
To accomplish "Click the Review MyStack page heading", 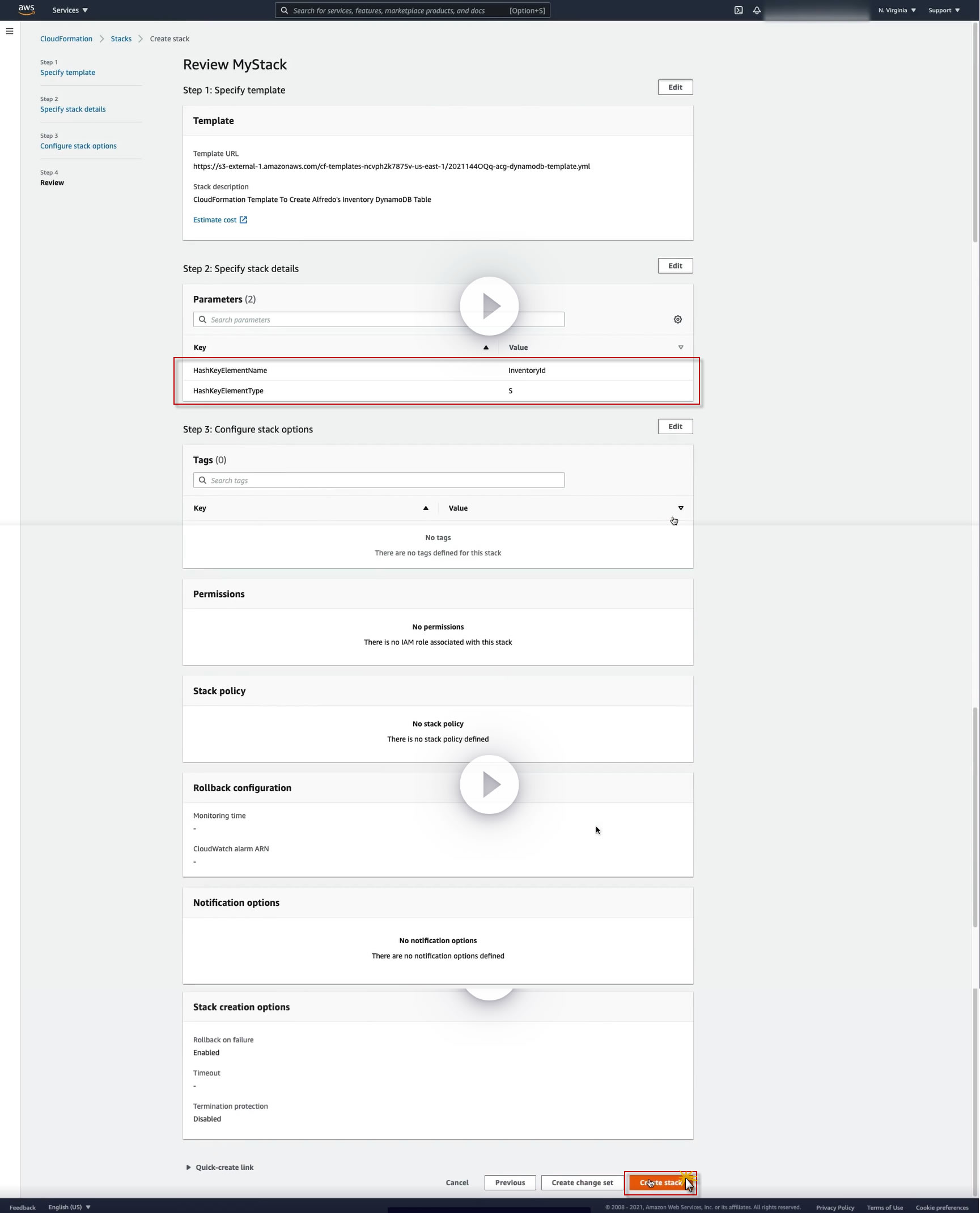I will point(235,65).
